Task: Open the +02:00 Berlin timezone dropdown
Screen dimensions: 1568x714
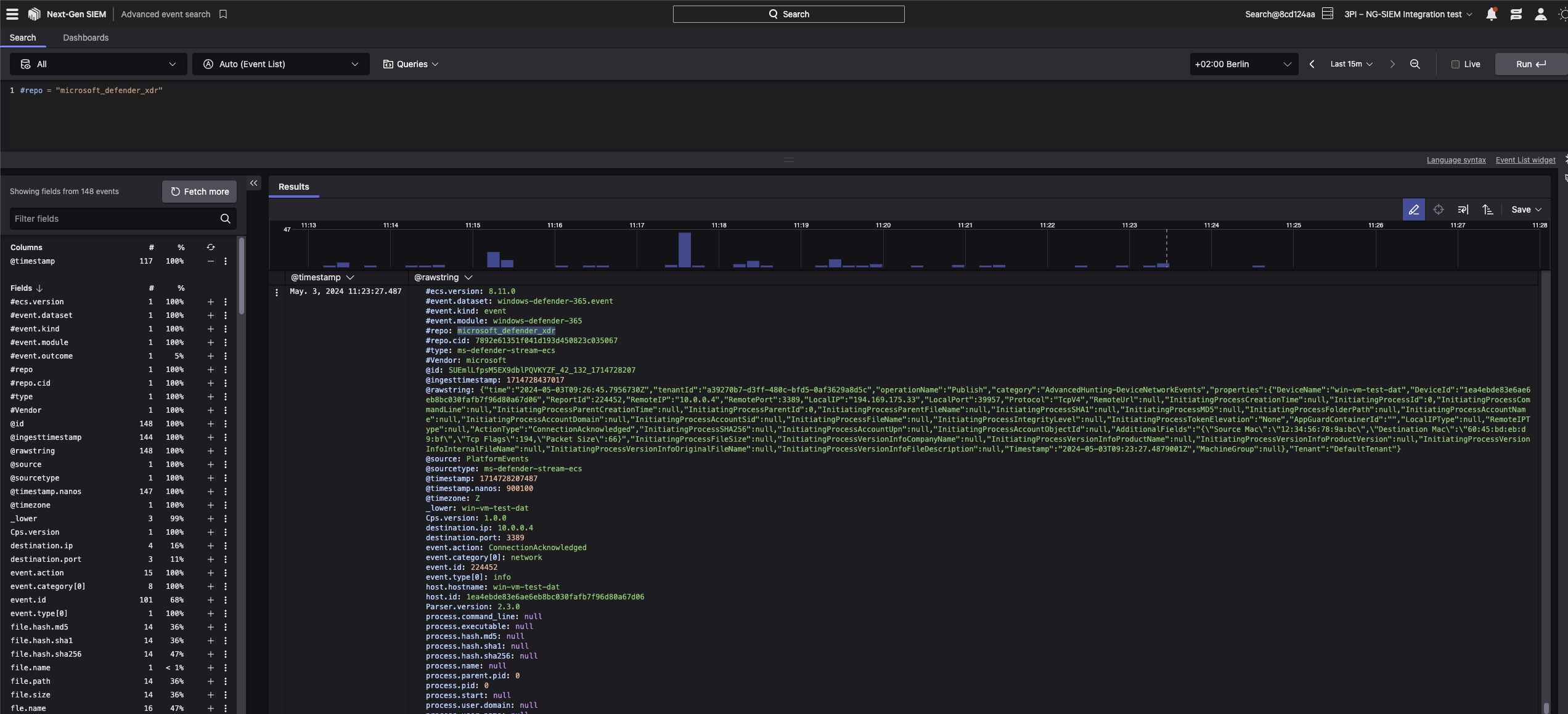Action: pos(1243,64)
